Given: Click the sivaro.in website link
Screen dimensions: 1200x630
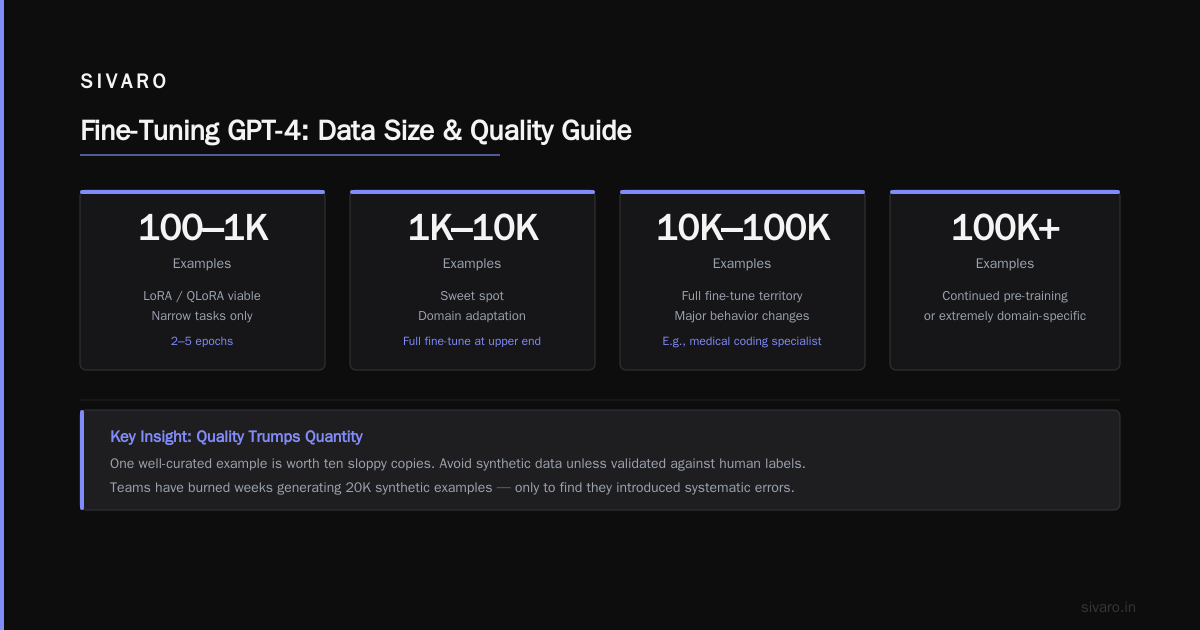Looking at the screenshot, I should point(1108,607).
